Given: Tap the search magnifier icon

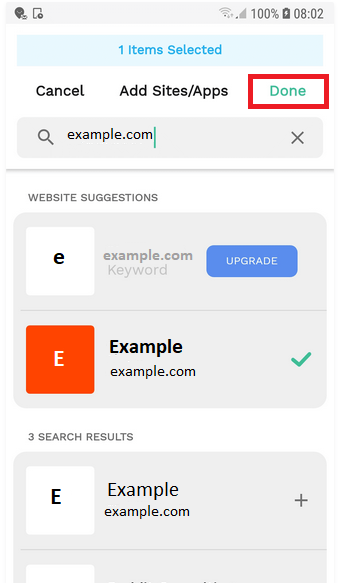Looking at the screenshot, I should coord(45,137).
